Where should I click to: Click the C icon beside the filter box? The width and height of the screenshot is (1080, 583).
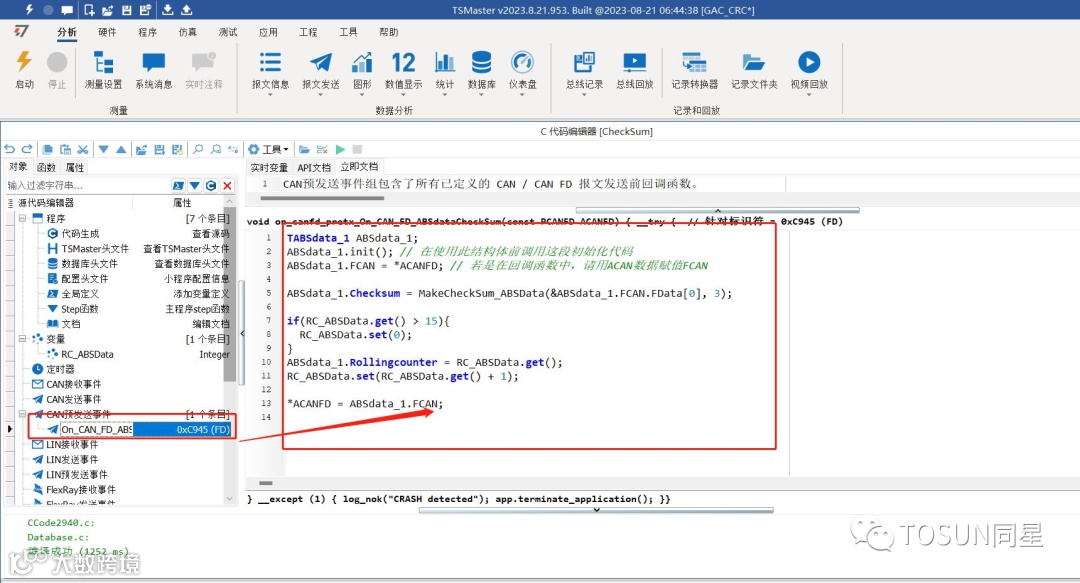pyautogui.click(x=211, y=185)
